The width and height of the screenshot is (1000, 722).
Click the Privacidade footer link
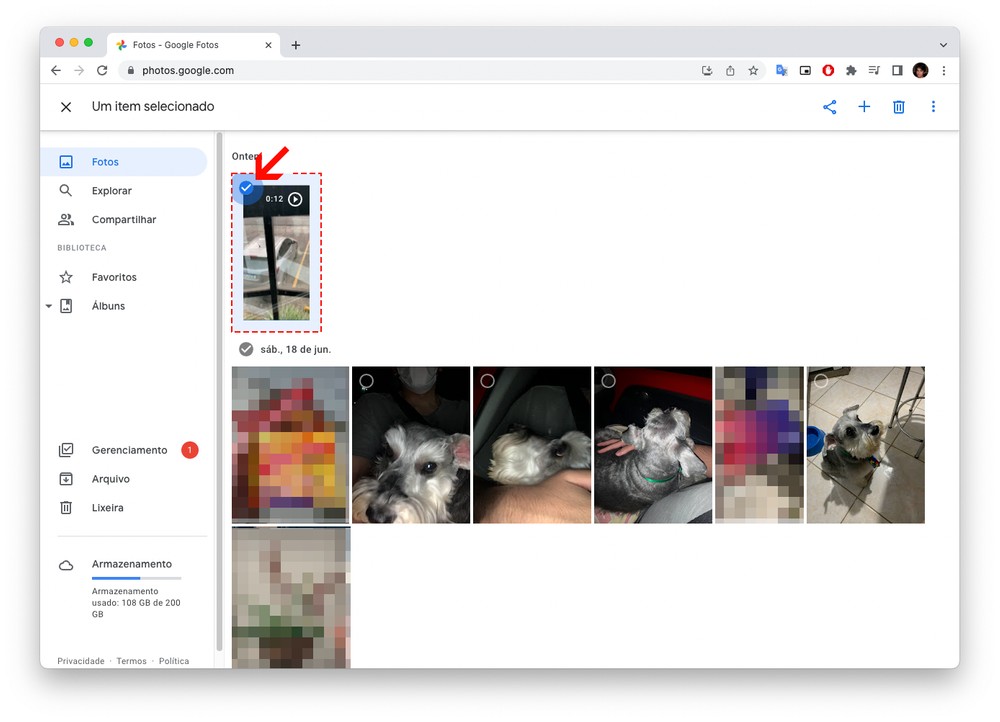point(81,661)
